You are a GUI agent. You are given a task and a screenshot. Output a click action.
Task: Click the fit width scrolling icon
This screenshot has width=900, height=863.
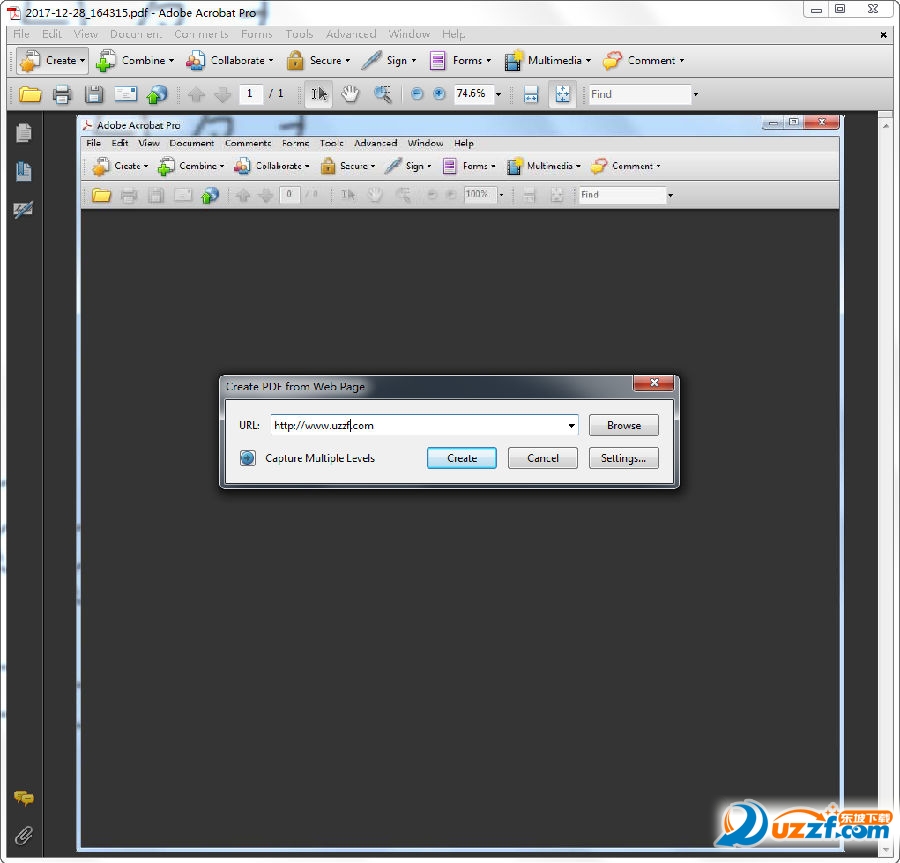click(531, 94)
